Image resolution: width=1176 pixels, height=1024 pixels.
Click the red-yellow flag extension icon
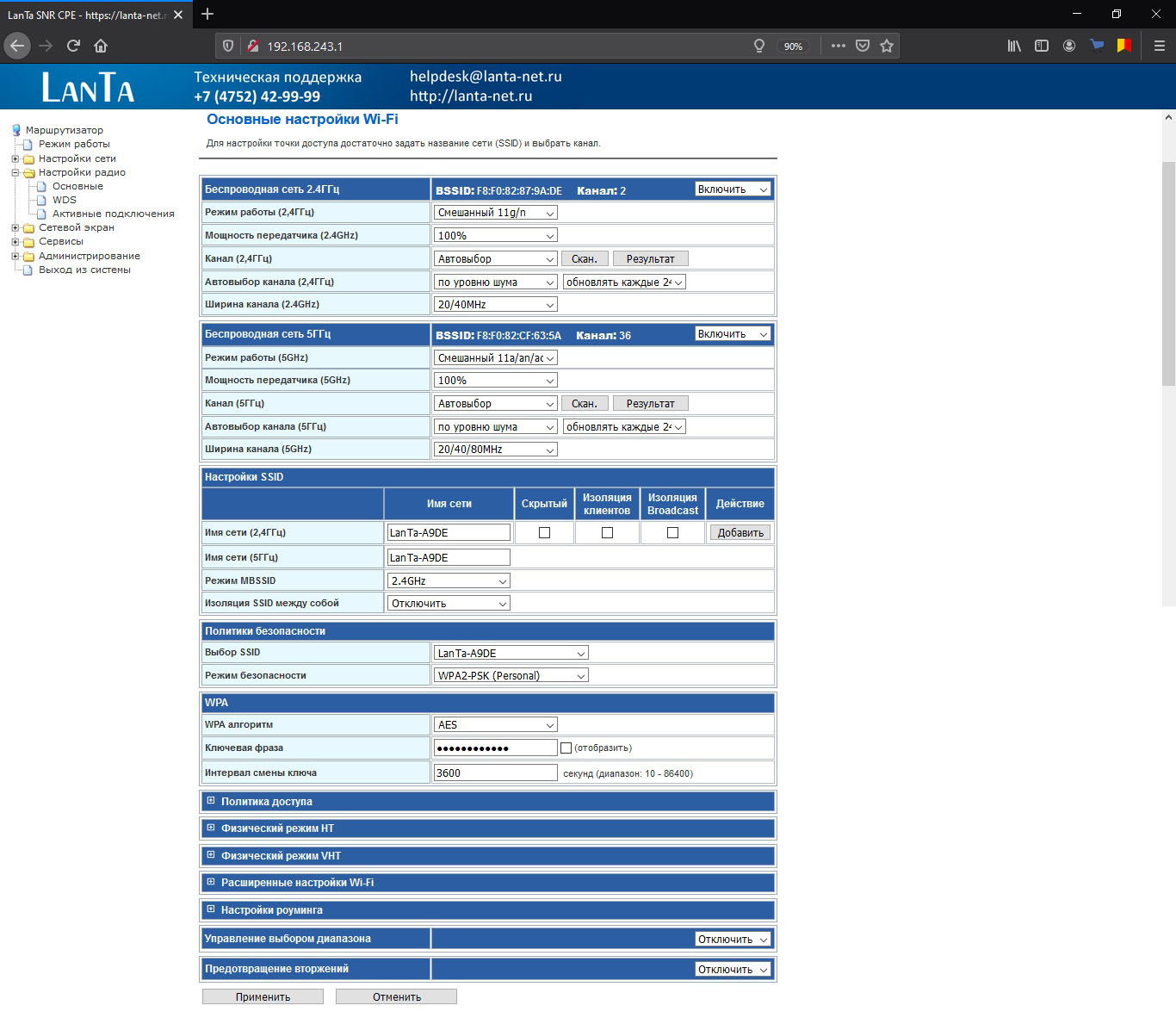coord(1124,46)
